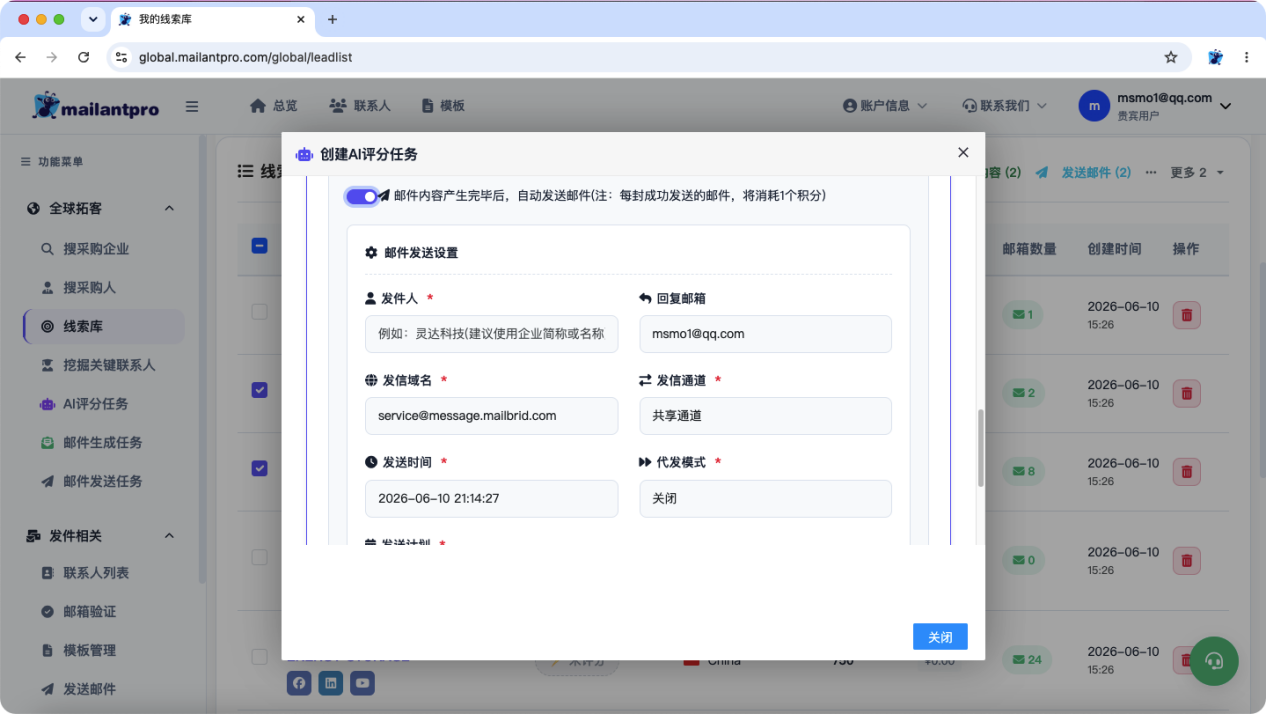1266x714 pixels.
Task: Go to 联系人 in the top nav
Action: pyautogui.click(x=360, y=106)
